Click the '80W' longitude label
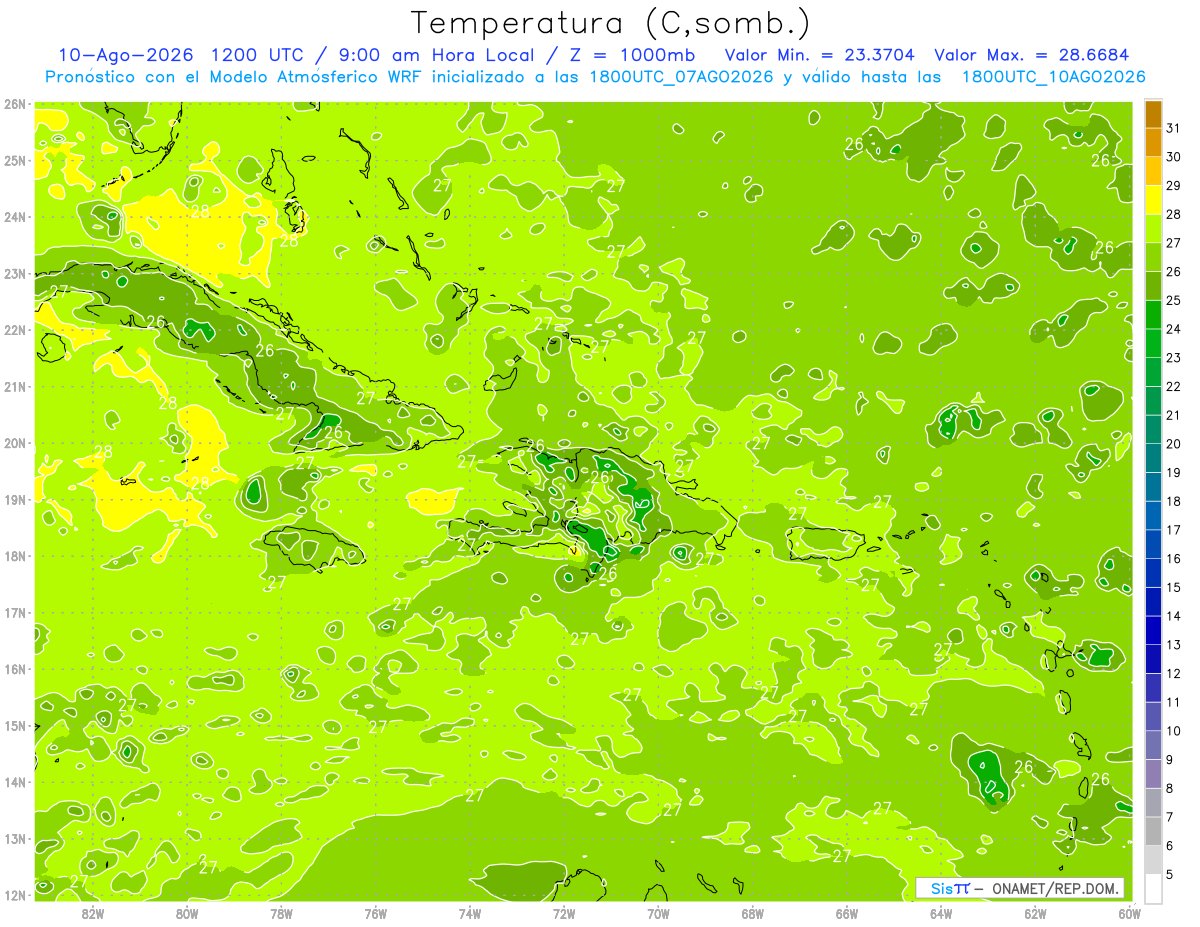Screen dimensions: 1200x927 tap(187, 913)
